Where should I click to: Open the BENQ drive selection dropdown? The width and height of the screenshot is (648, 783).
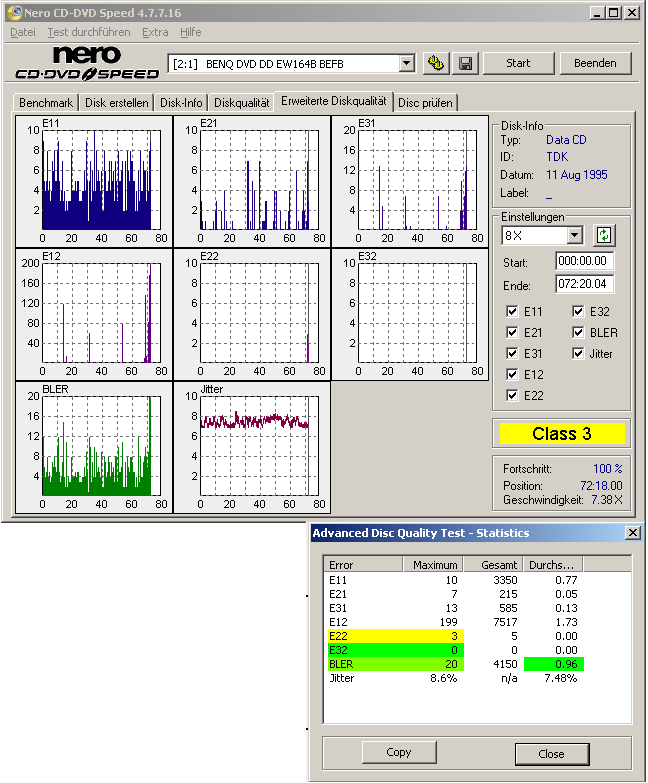(x=407, y=63)
